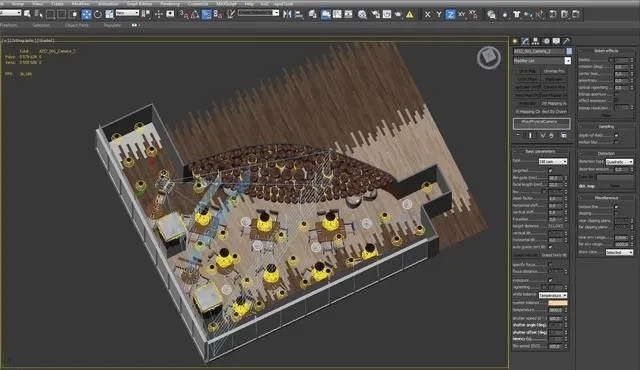Click the Pin Stack icon
The image size is (640, 370).
pyautogui.click(x=518, y=135)
